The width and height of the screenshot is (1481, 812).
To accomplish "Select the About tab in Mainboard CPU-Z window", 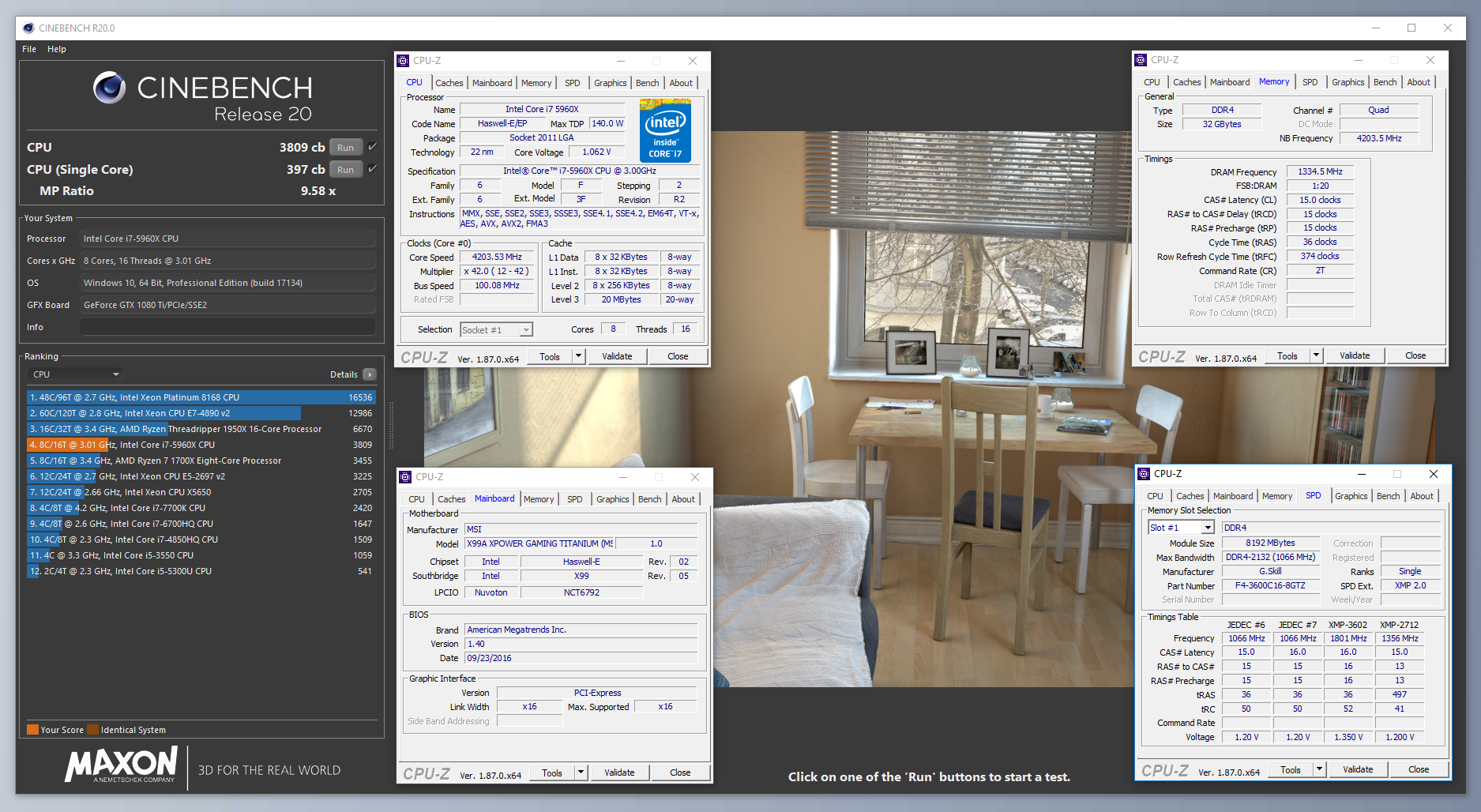I will [x=683, y=499].
